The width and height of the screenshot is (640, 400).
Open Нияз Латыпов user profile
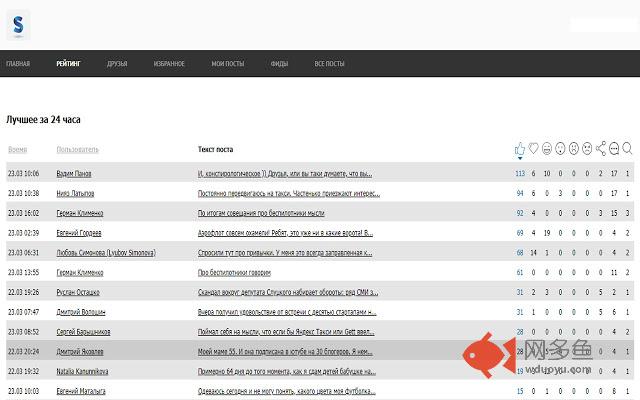pyautogui.click(x=76, y=193)
